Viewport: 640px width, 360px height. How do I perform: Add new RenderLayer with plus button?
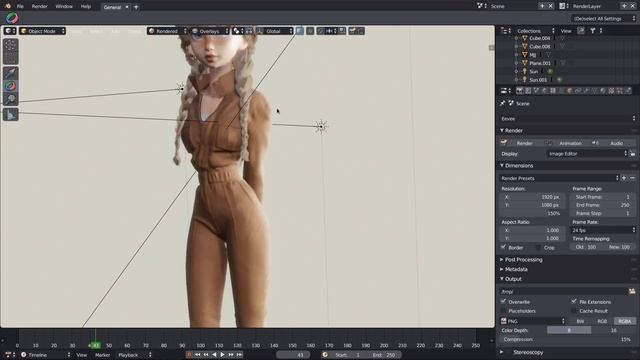[624, 6]
